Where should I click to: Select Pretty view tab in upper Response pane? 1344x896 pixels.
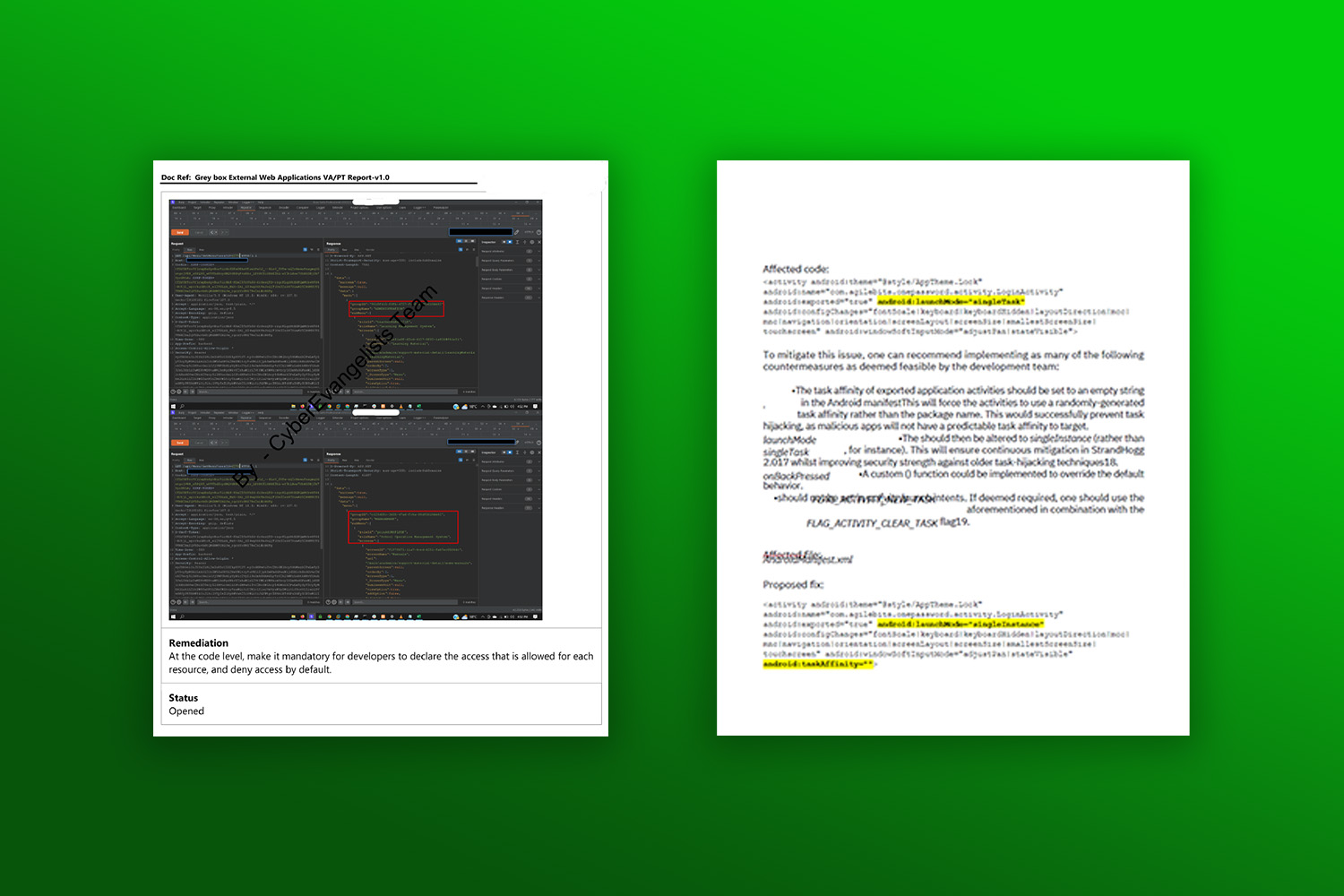(332, 250)
